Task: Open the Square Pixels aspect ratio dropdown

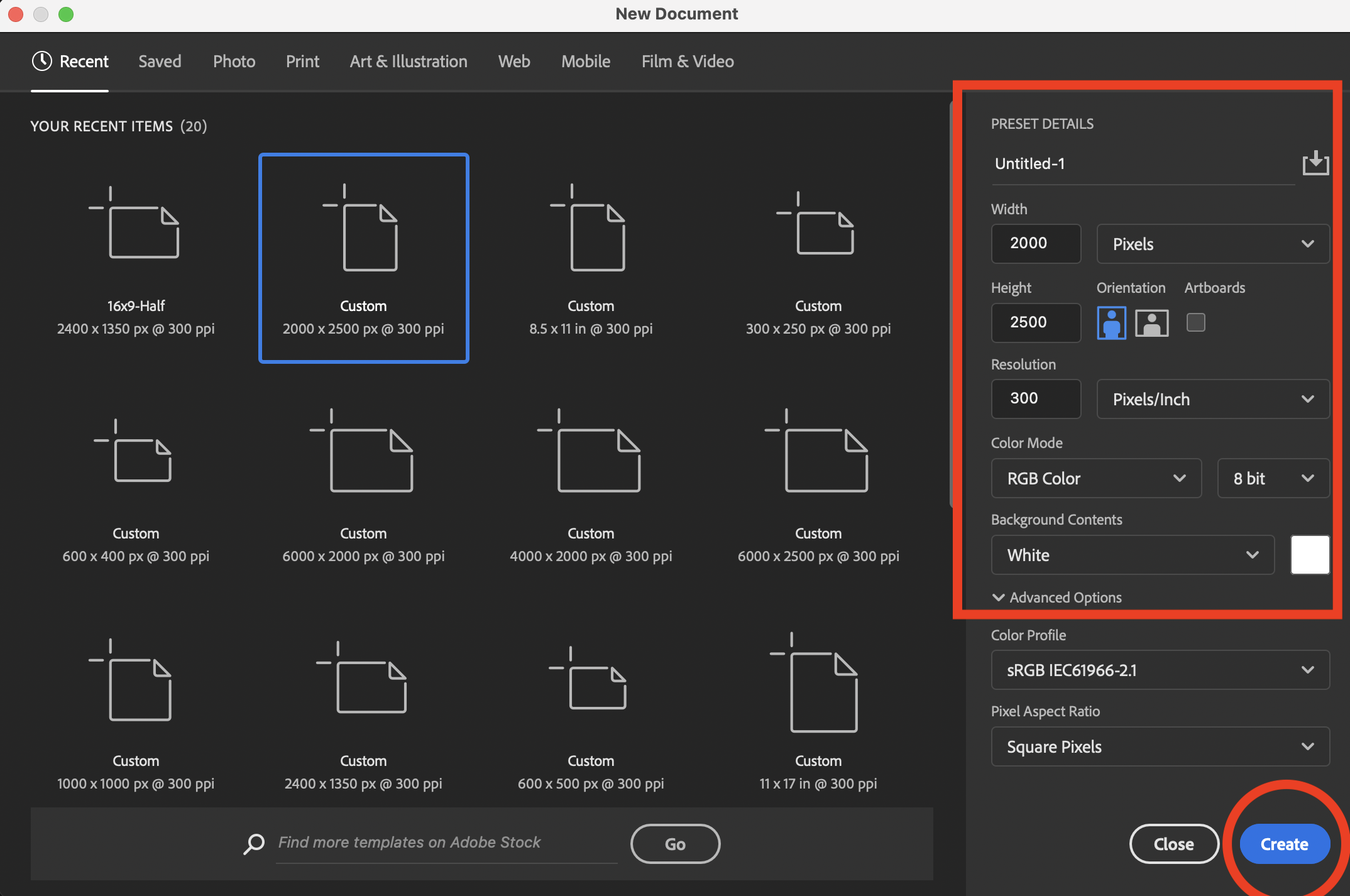Action: [x=1160, y=746]
